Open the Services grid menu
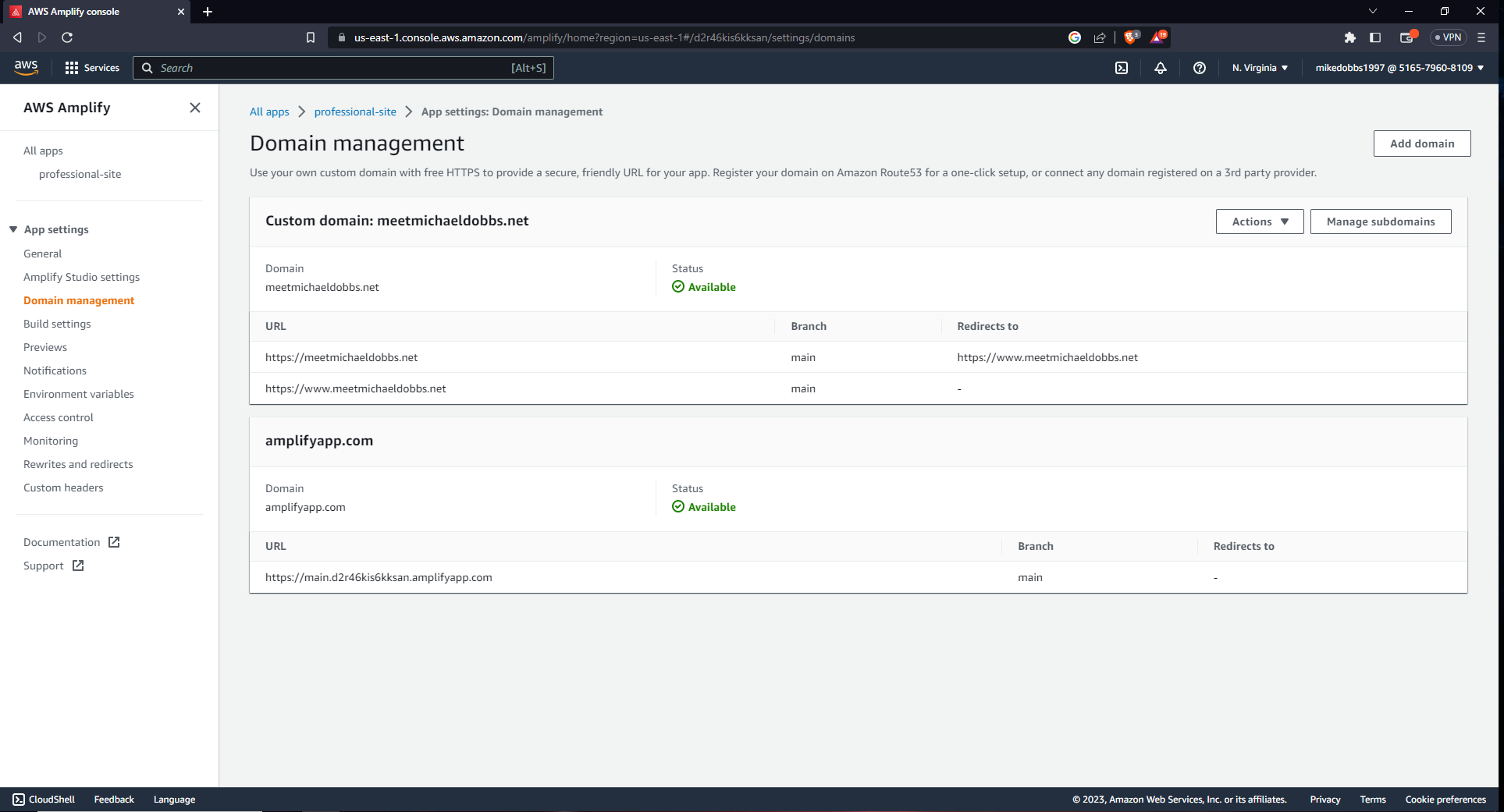The height and width of the screenshot is (812, 1504). 92,68
